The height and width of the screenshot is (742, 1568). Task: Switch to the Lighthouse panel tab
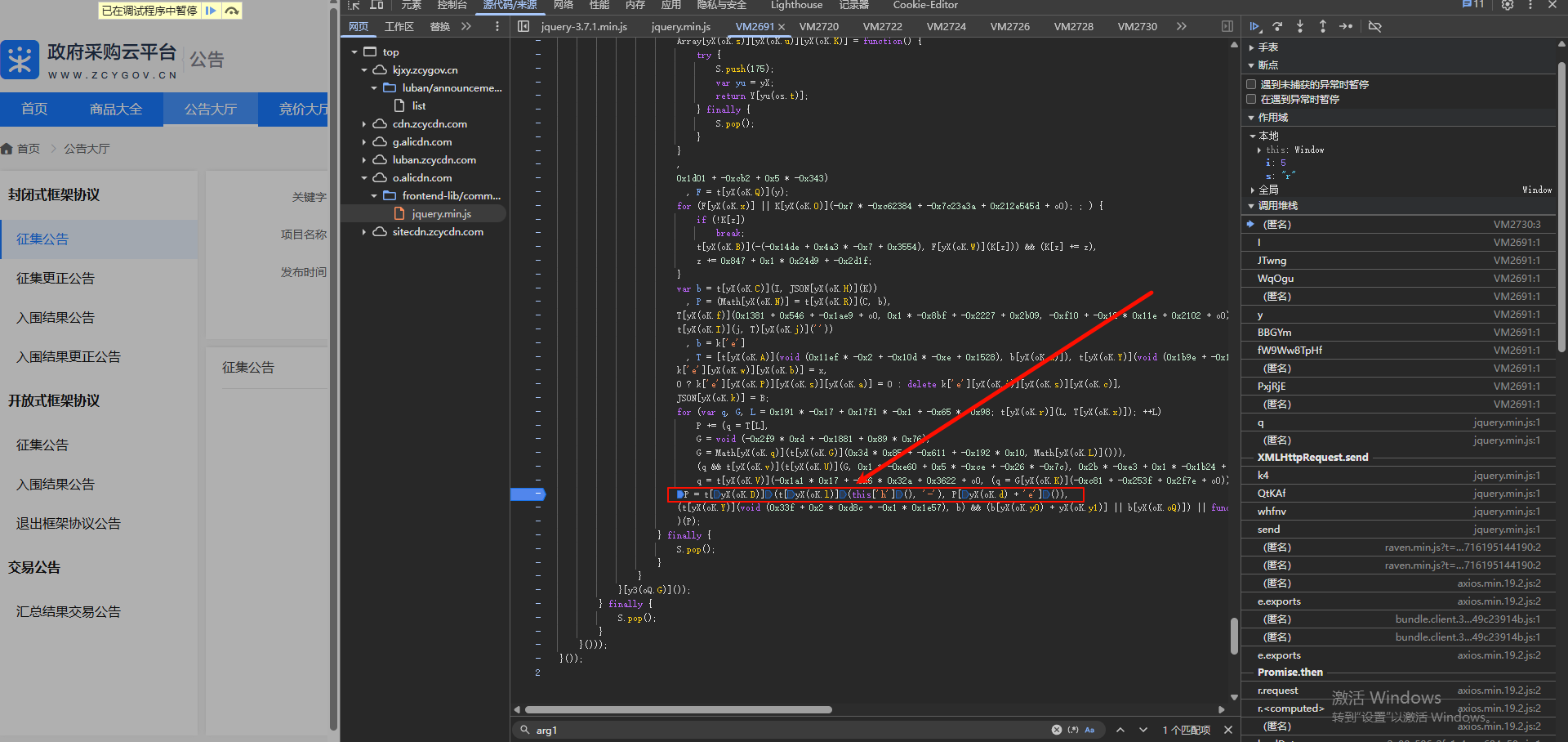pyautogui.click(x=796, y=5)
